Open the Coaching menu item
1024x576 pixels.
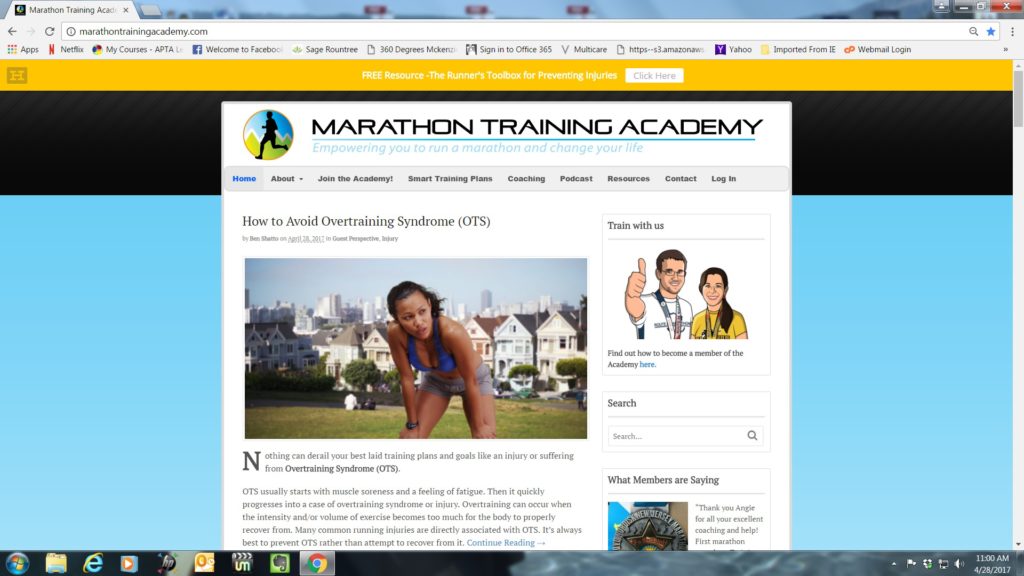coord(526,178)
